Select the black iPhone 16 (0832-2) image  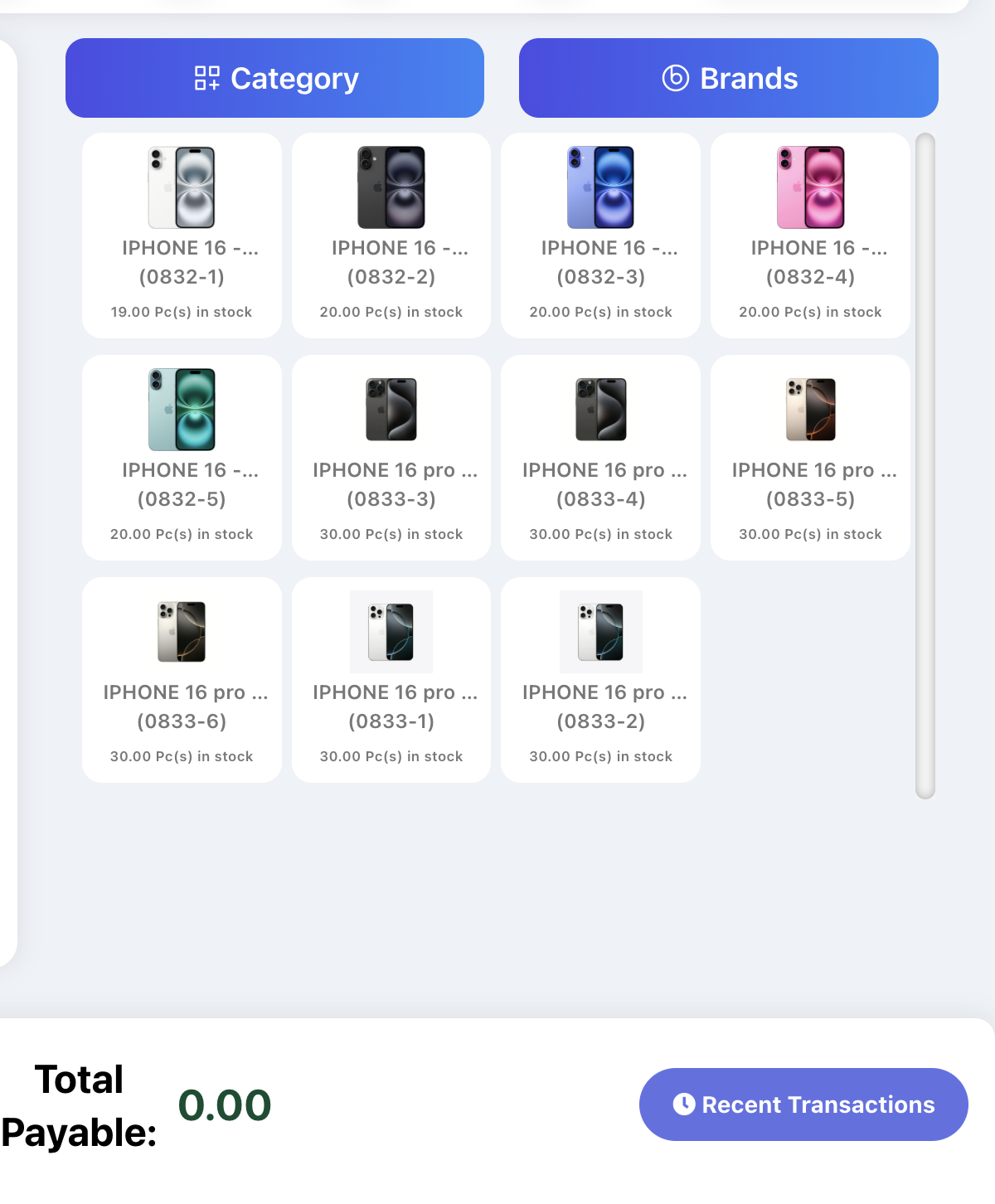391,187
